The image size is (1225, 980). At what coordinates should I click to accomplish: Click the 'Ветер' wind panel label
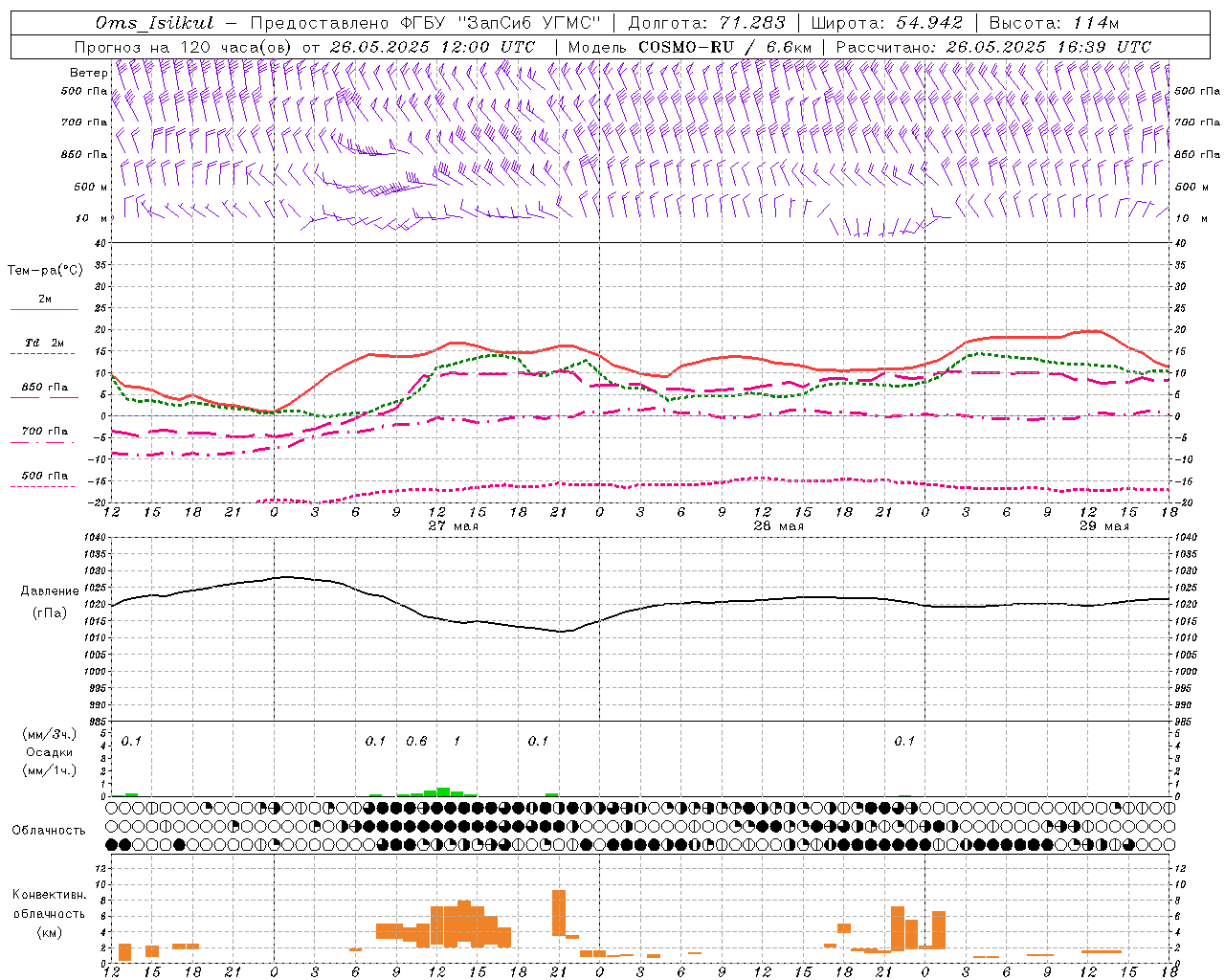[89, 73]
